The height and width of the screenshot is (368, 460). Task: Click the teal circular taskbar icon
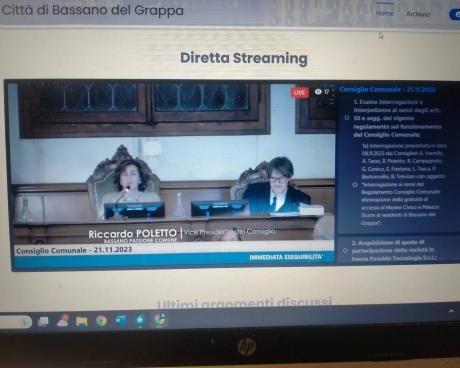pos(140,320)
